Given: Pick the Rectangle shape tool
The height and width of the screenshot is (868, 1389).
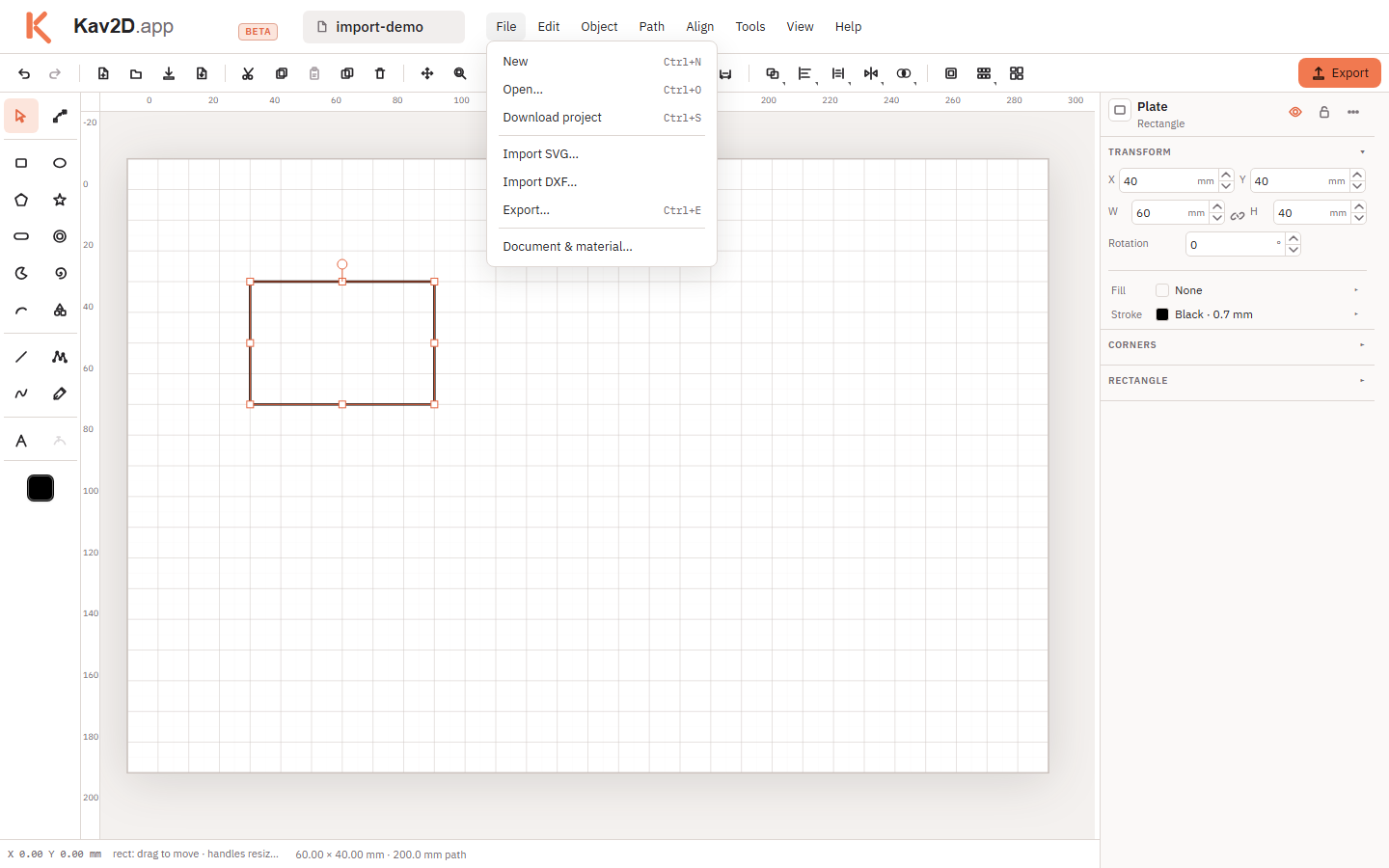Looking at the screenshot, I should pyautogui.click(x=21, y=163).
